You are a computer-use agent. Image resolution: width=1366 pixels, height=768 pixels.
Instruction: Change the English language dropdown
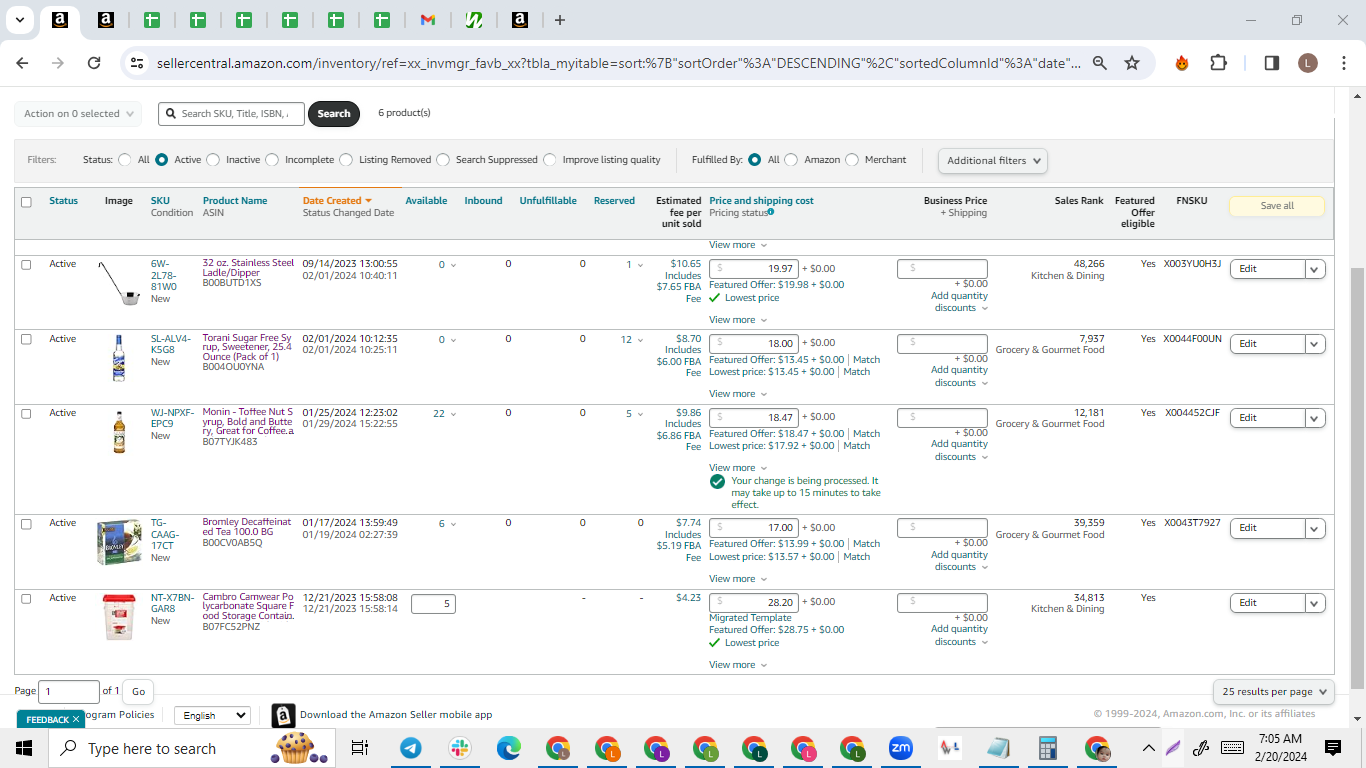click(212, 715)
